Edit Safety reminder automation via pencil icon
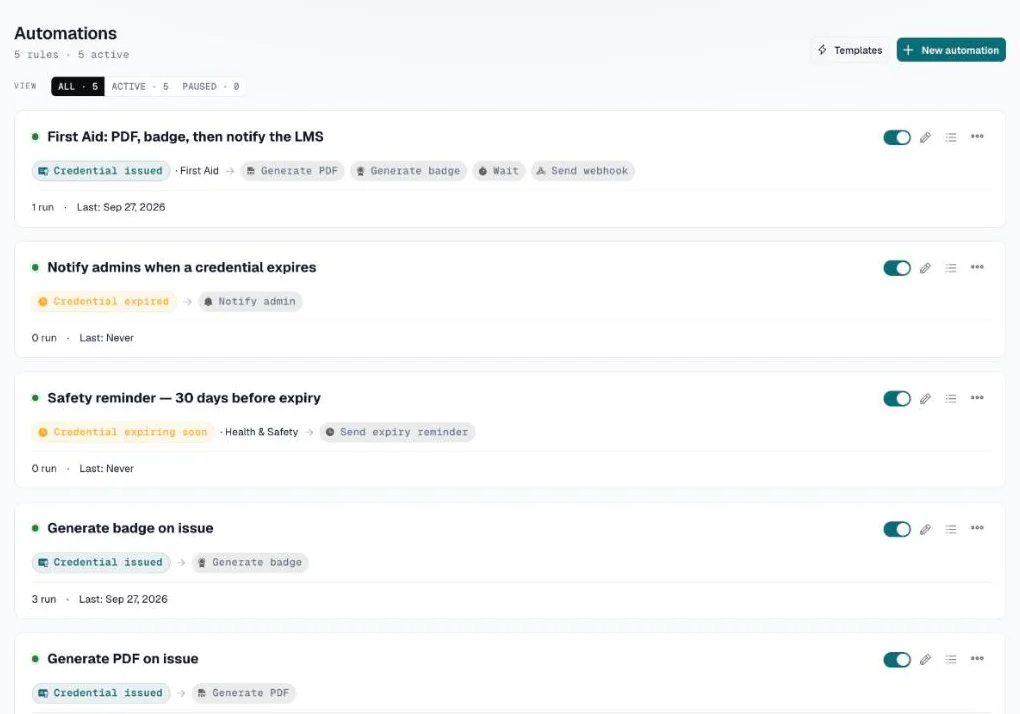The width and height of the screenshot is (1020, 714). (925, 399)
